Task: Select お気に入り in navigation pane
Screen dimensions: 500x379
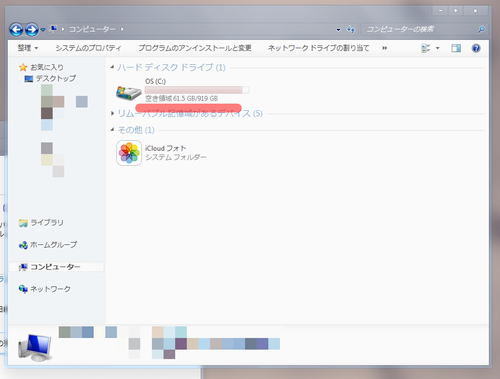Action: pos(47,67)
